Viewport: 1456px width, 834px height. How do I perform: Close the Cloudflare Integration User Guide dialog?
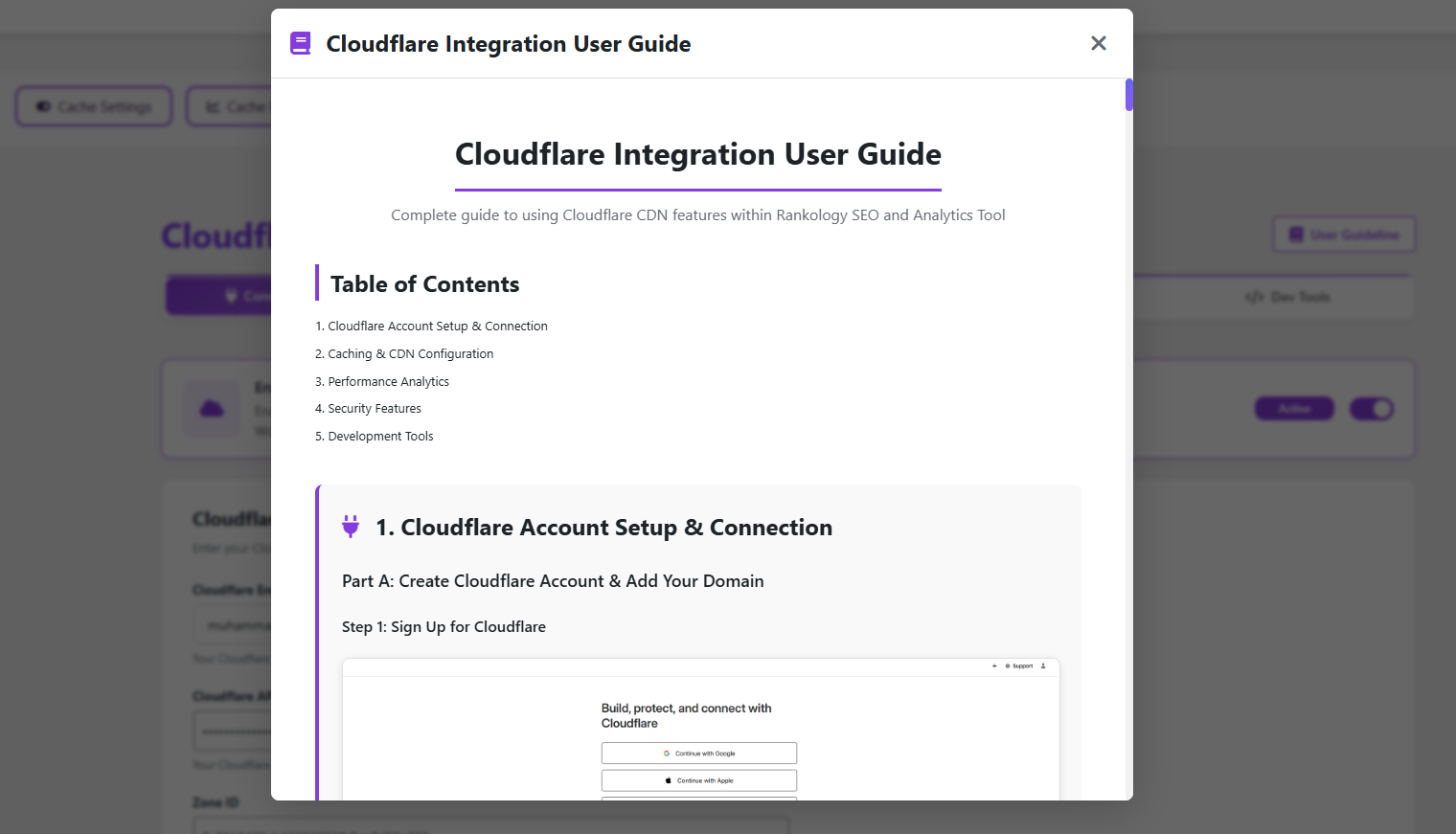[1099, 43]
